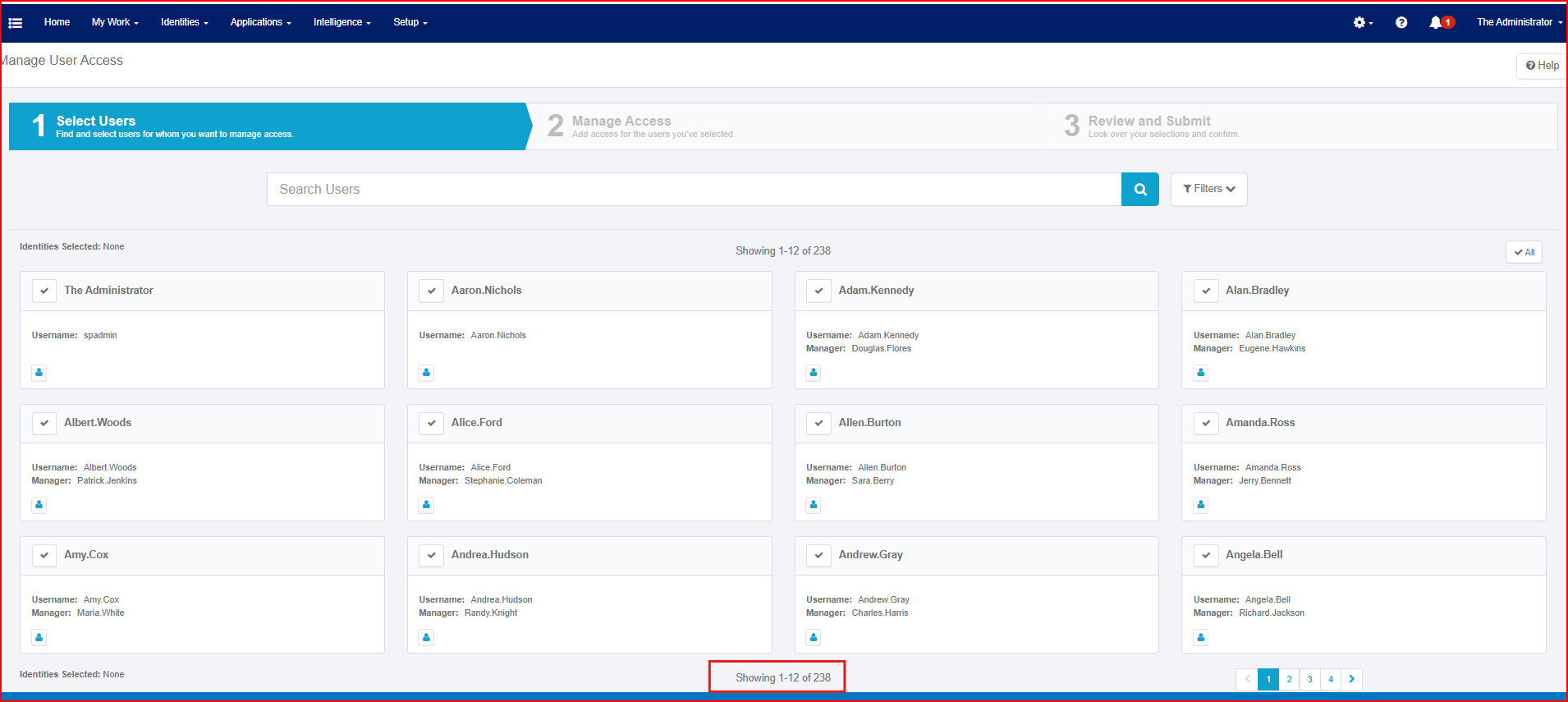Viewport: 1568px width, 702px height.
Task: Click the person icon on Adam.Kennedy card
Action: [x=814, y=373]
